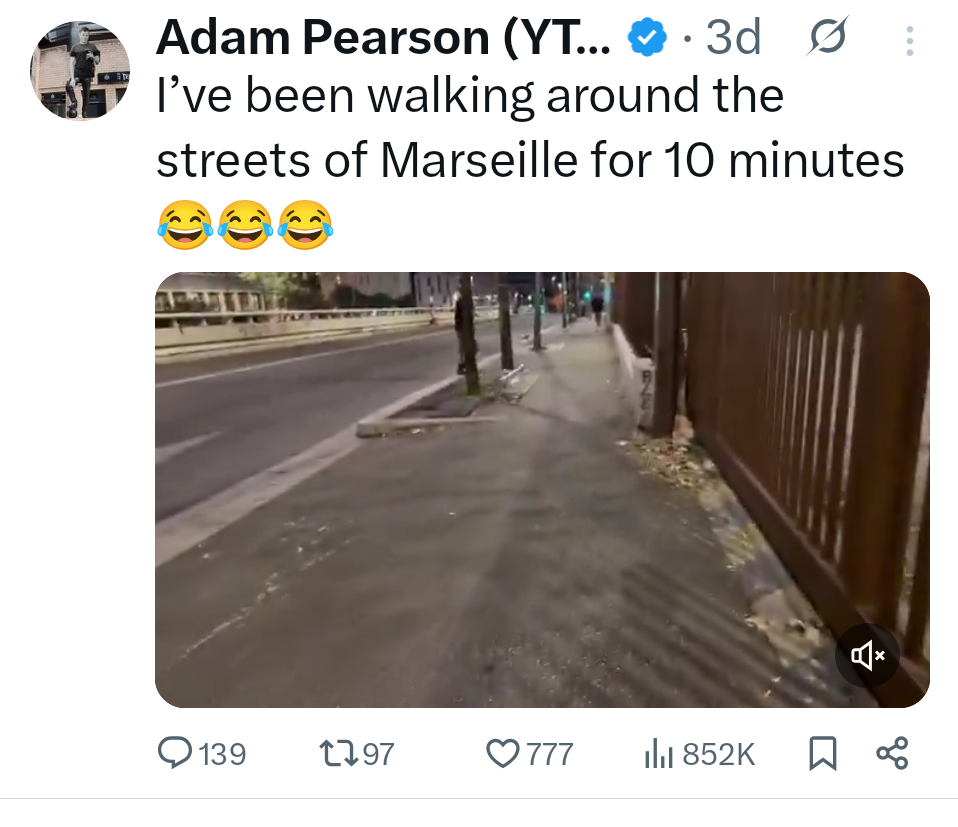Unmute the video with speaker button
Viewport: 958px width, 827px height.
[x=868, y=655]
